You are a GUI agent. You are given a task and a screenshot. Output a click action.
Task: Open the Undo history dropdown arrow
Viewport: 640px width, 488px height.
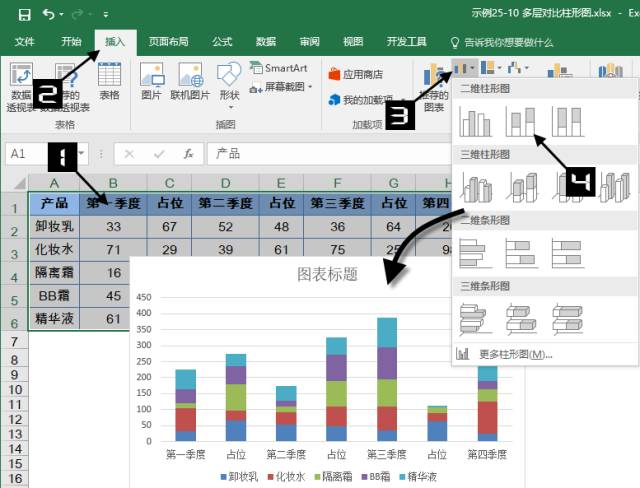62,15
